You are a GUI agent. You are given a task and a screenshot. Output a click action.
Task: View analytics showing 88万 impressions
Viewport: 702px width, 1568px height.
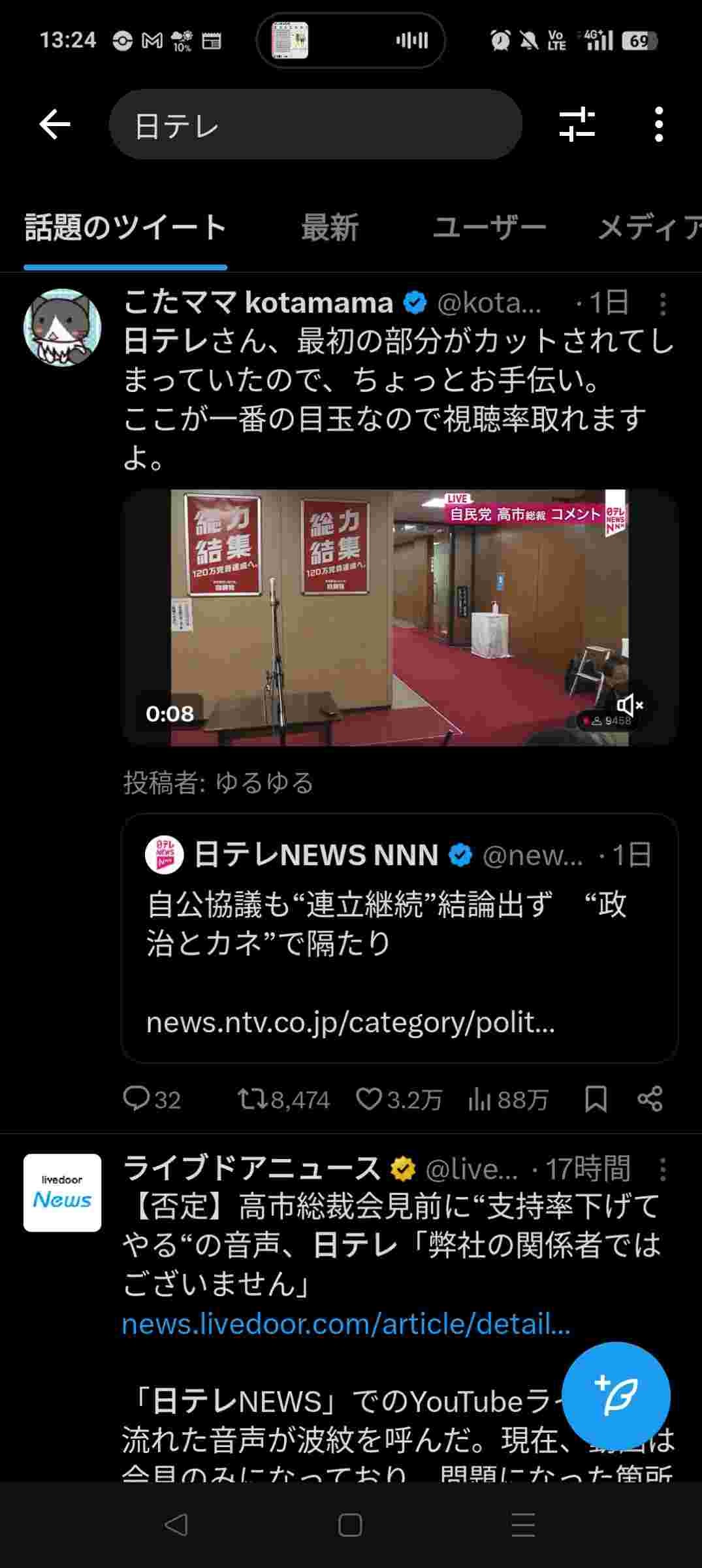pyautogui.click(x=508, y=1099)
